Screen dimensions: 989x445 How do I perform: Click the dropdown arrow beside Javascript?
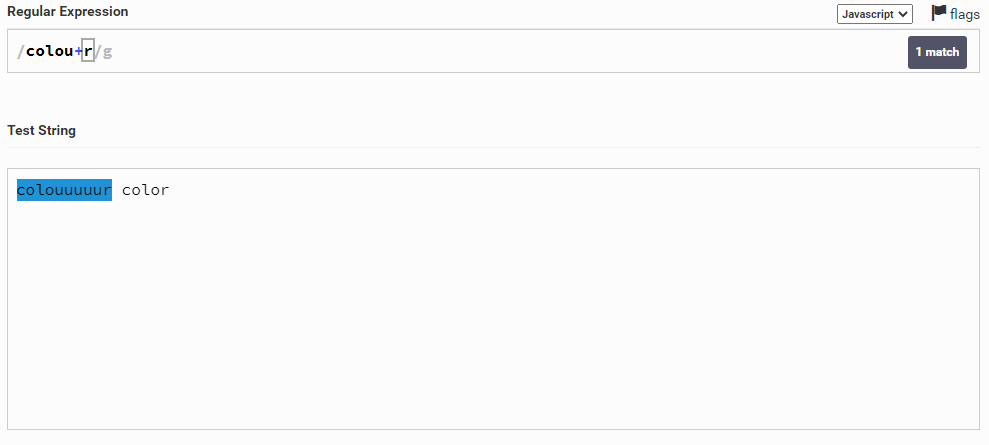903,14
